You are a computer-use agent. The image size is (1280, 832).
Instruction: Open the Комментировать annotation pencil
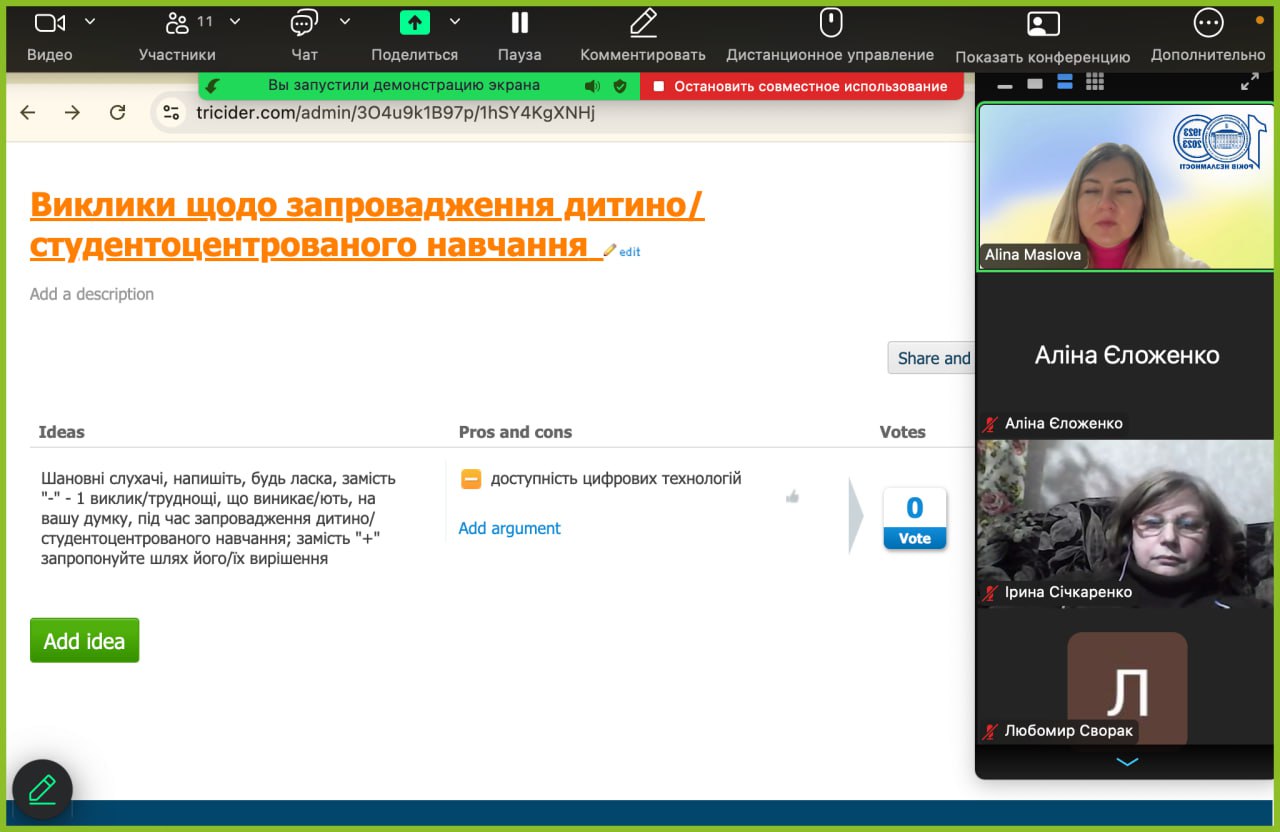tap(643, 22)
